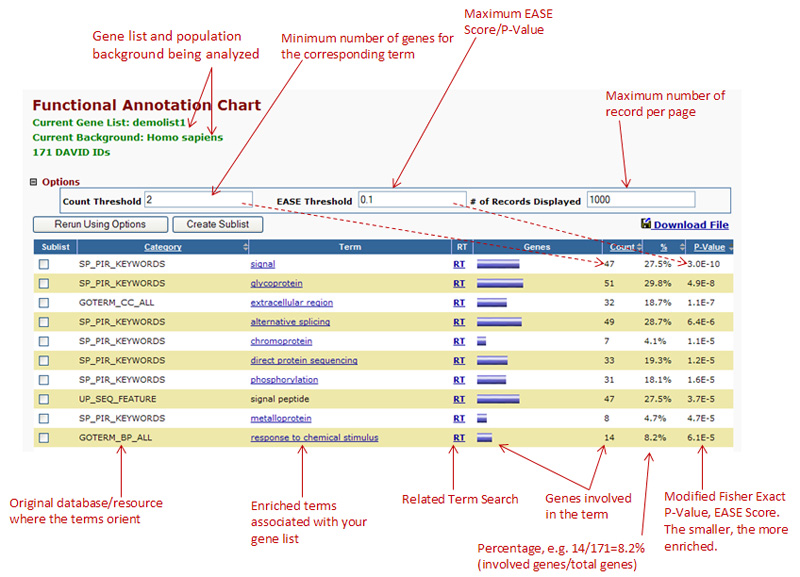Sort table by Count column header
This screenshot has height=577, width=800.
(622, 246)
